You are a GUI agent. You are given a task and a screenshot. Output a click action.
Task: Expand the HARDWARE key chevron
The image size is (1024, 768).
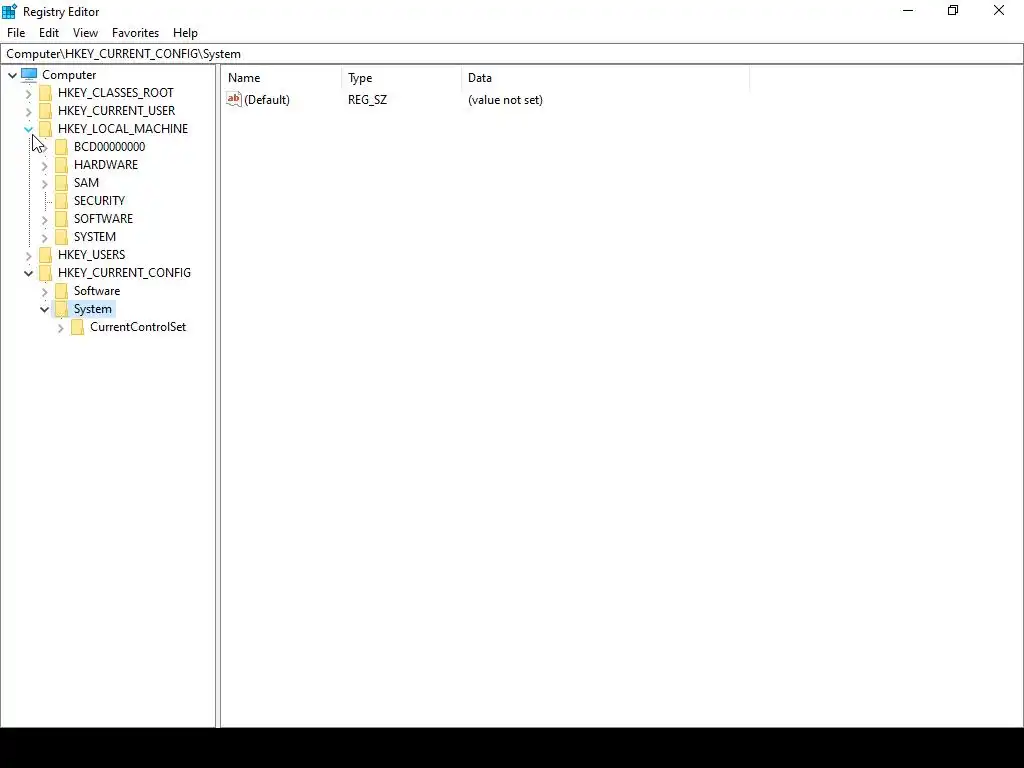[x=44, y=166]
